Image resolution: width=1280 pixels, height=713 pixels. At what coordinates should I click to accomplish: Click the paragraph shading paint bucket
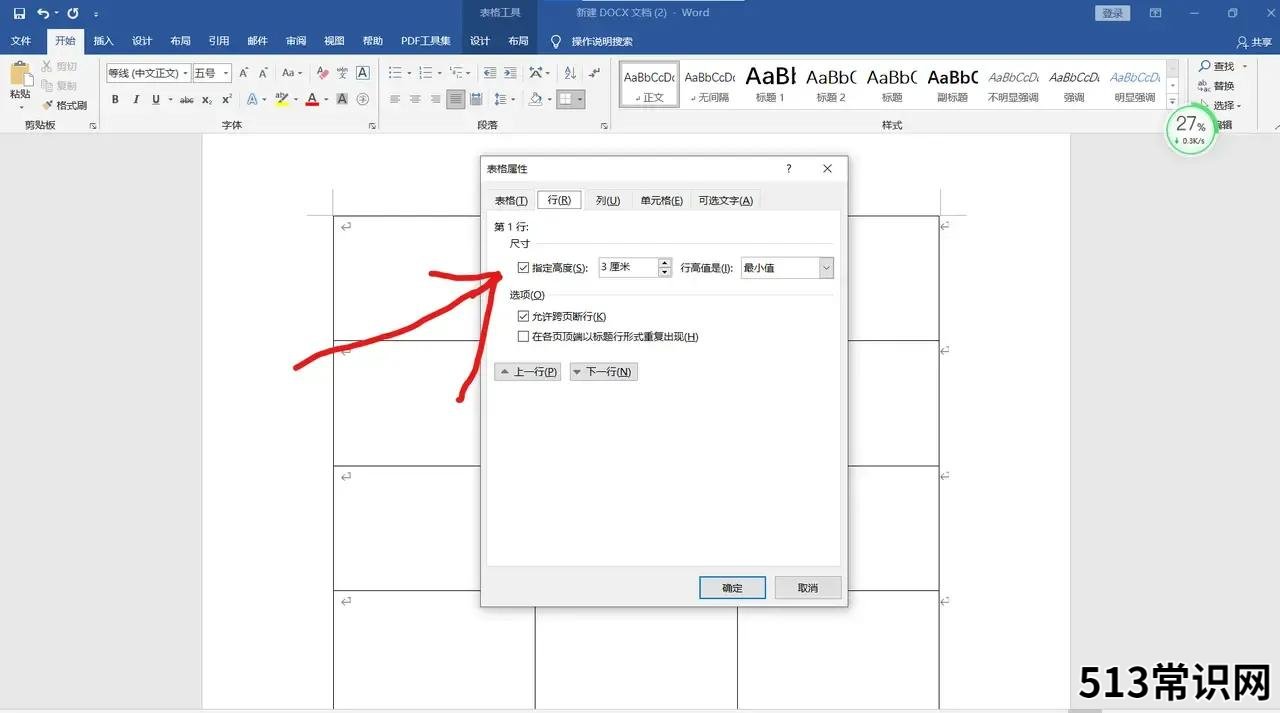(x=536, y=99)
